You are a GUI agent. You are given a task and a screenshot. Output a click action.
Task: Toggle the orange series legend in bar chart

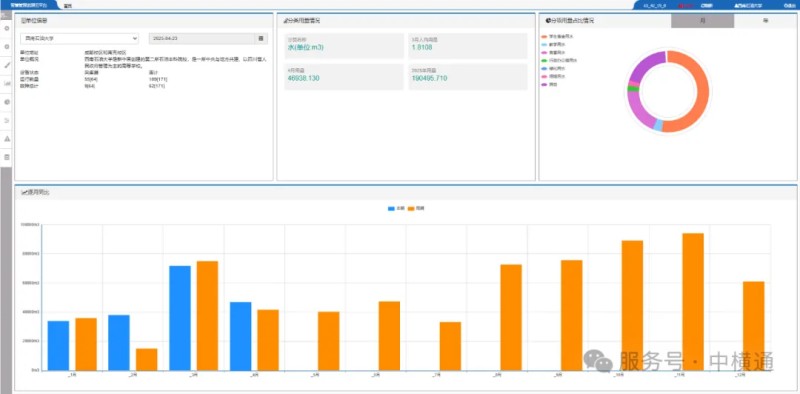416,209
